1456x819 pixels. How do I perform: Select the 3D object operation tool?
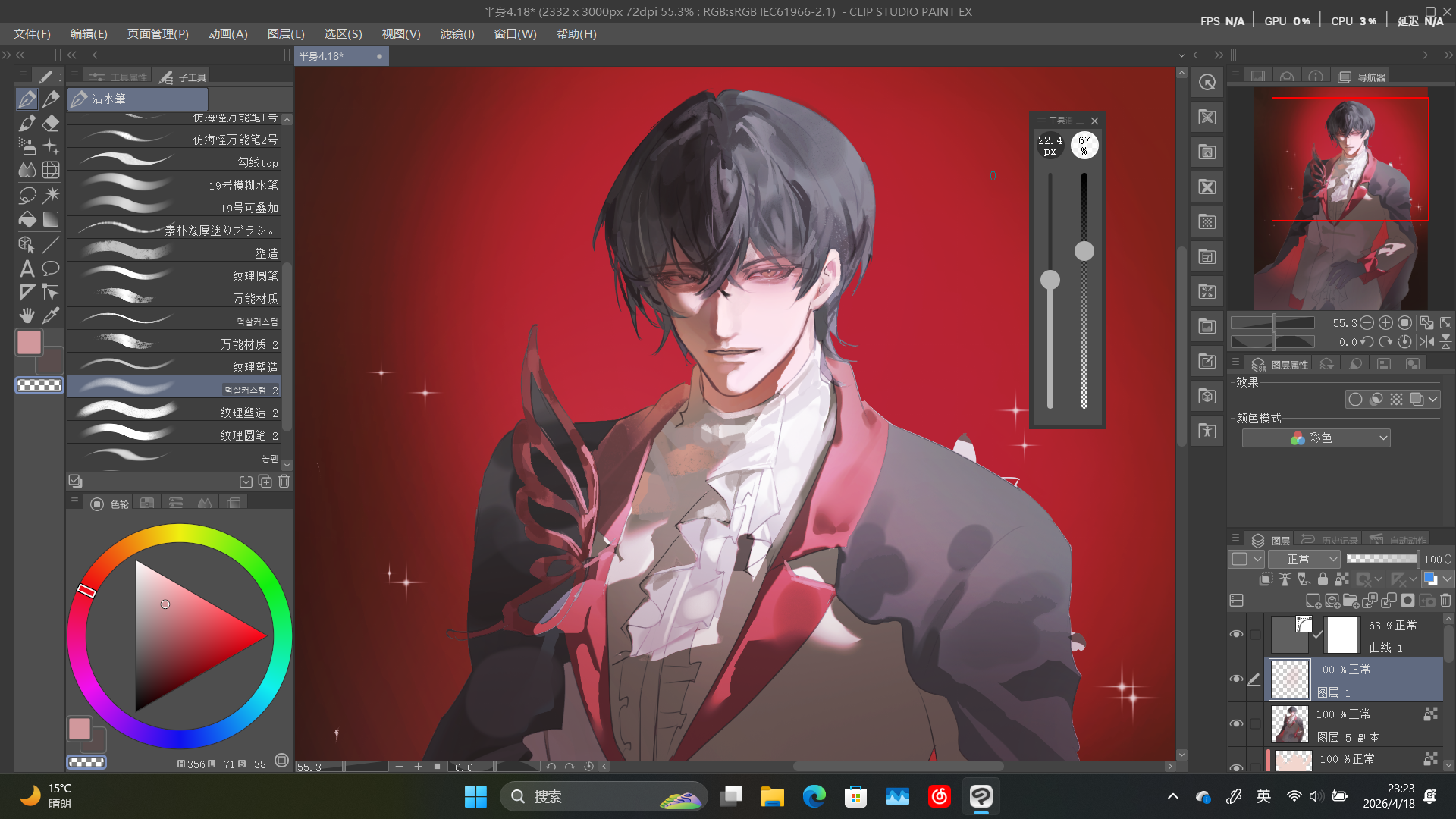coord(27,244)
